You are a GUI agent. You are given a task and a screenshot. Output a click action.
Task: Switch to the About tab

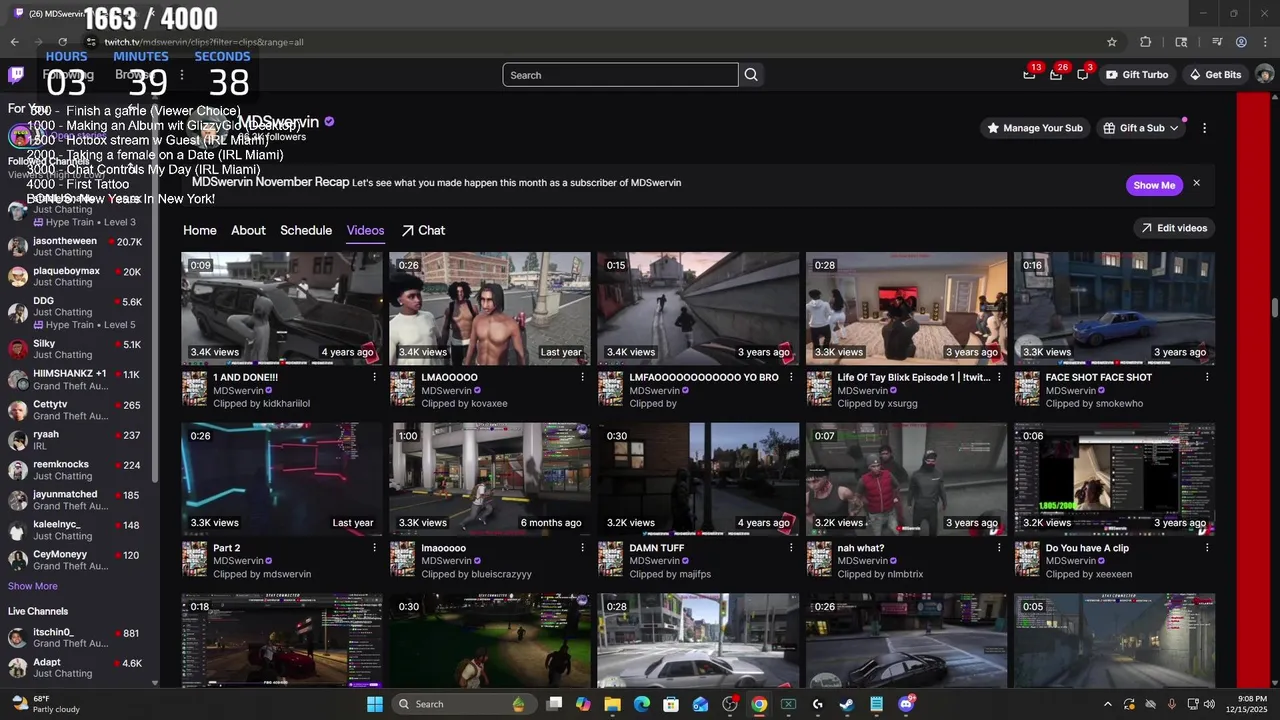(248, 230)
